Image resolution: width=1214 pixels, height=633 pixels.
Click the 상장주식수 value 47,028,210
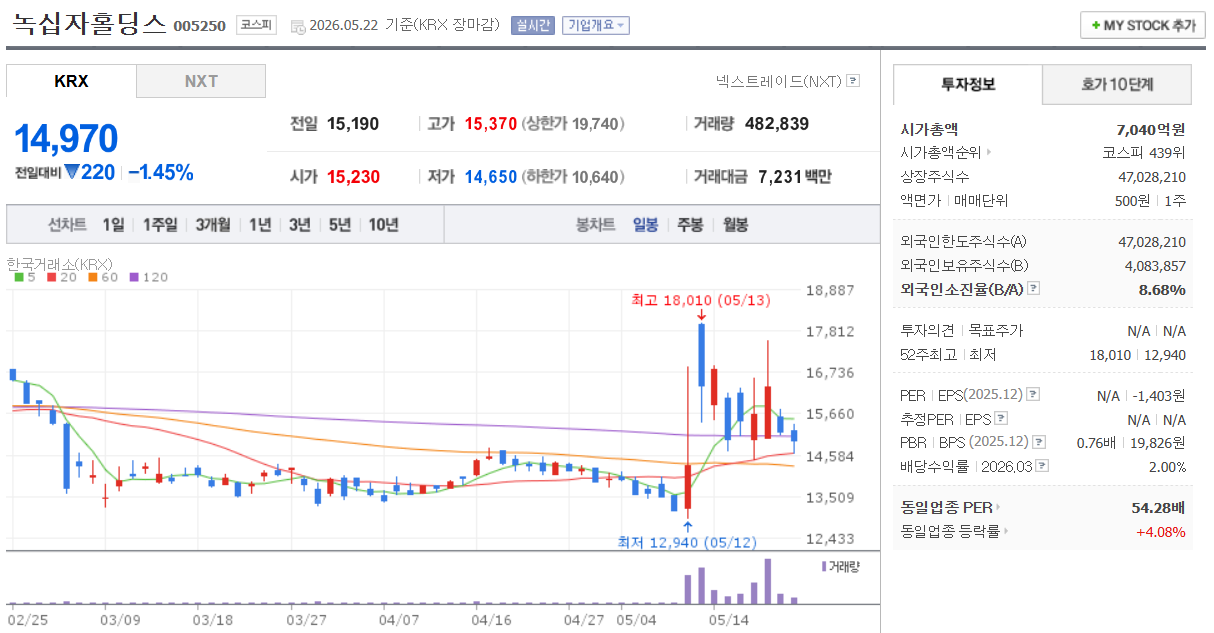[1151, 177]
